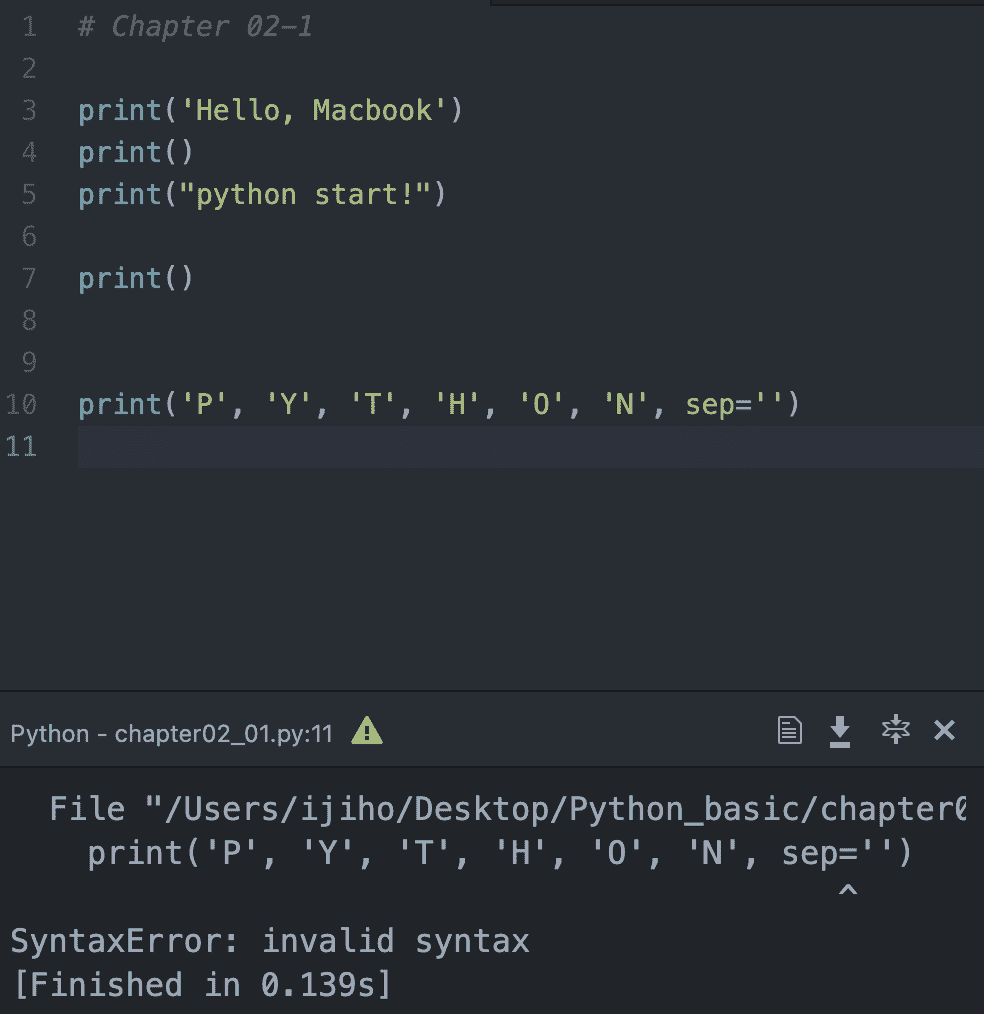Click the download arrow icon in output panel
984x1014 pixels.
pos(840,732)
